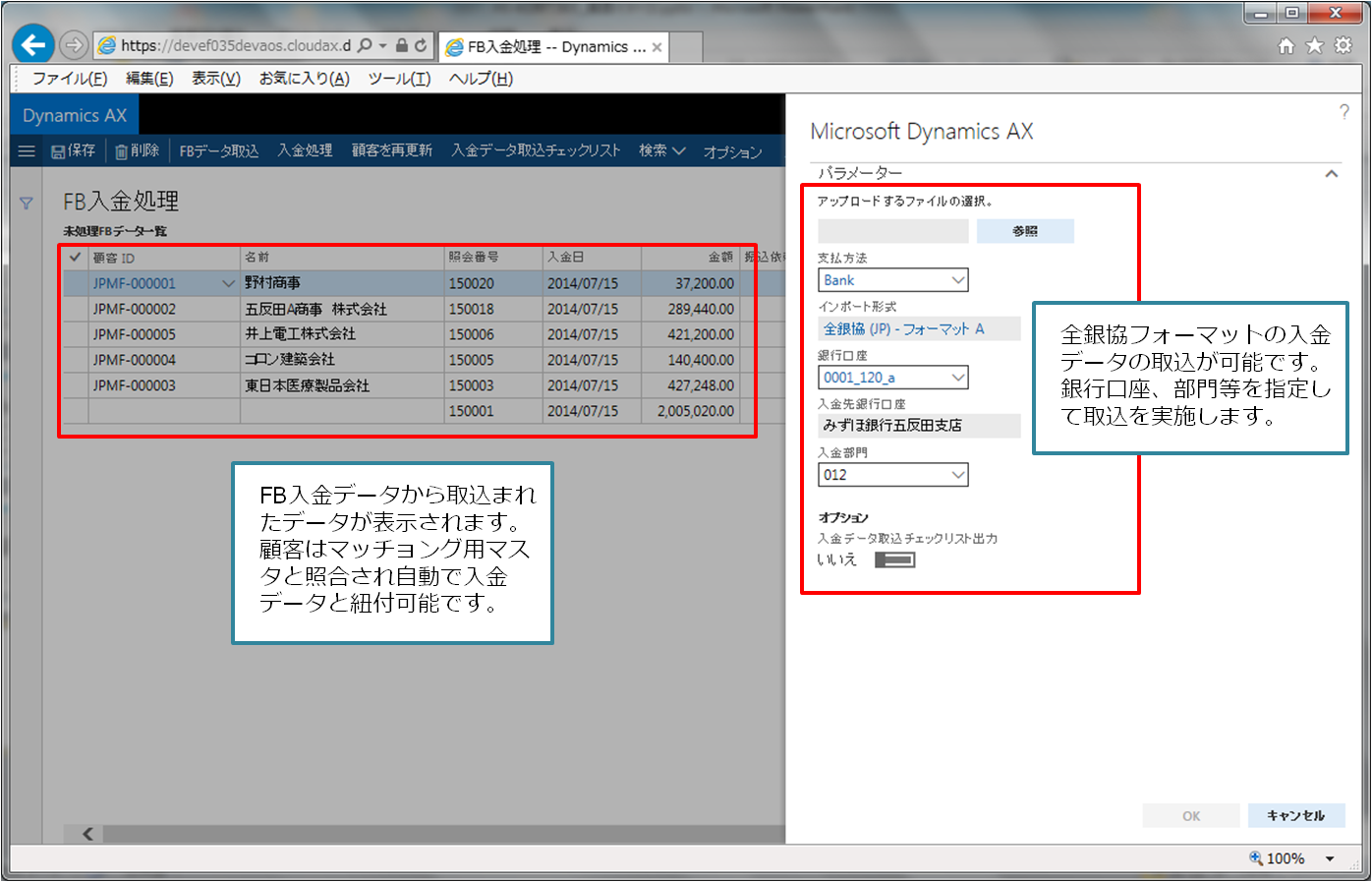Click the help question mark icon
Viewport: 1372px width, 882px height.
tap(1343, 112)
